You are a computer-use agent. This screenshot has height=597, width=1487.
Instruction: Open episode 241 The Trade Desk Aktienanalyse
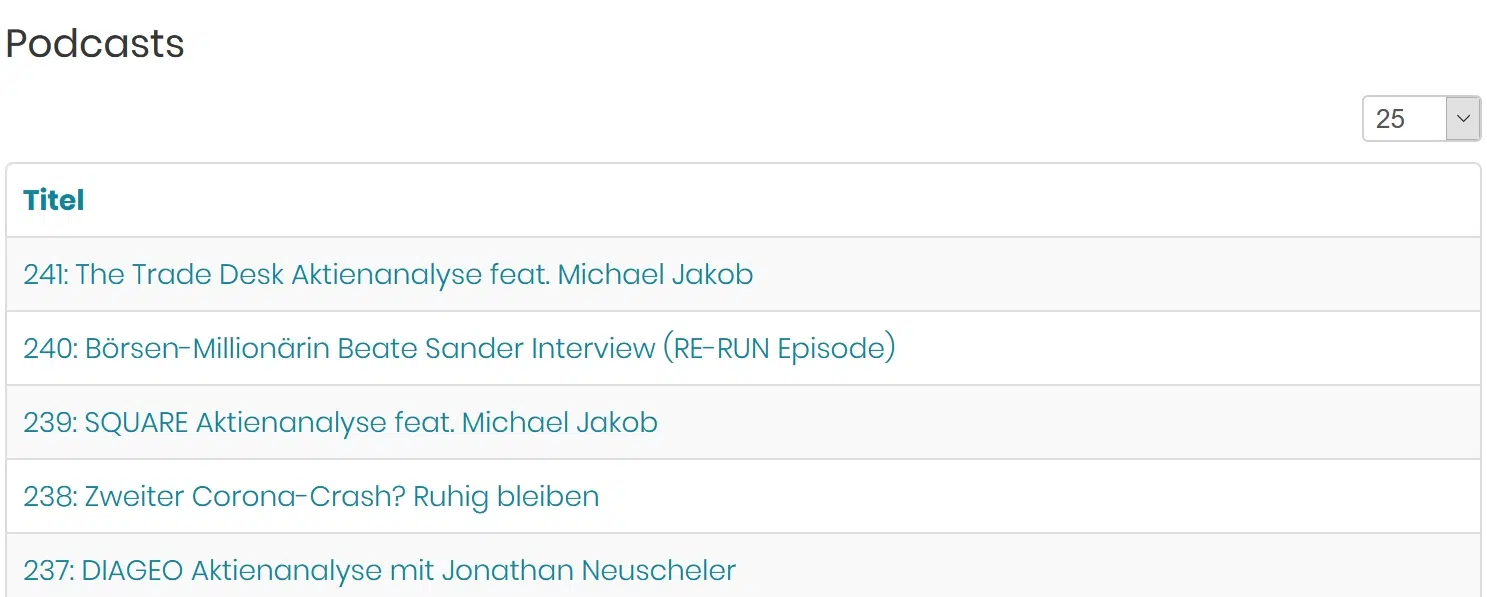click(388, 274)
